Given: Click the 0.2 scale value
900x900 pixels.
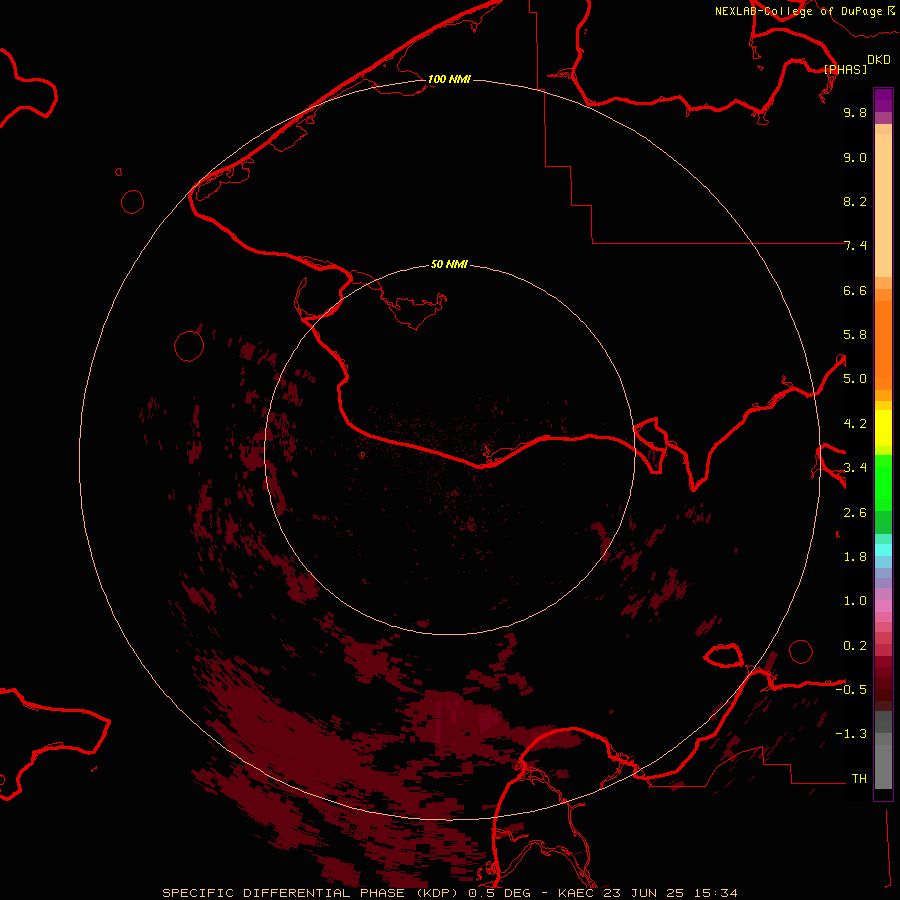Looking at the screenshot, I should 855,646.
